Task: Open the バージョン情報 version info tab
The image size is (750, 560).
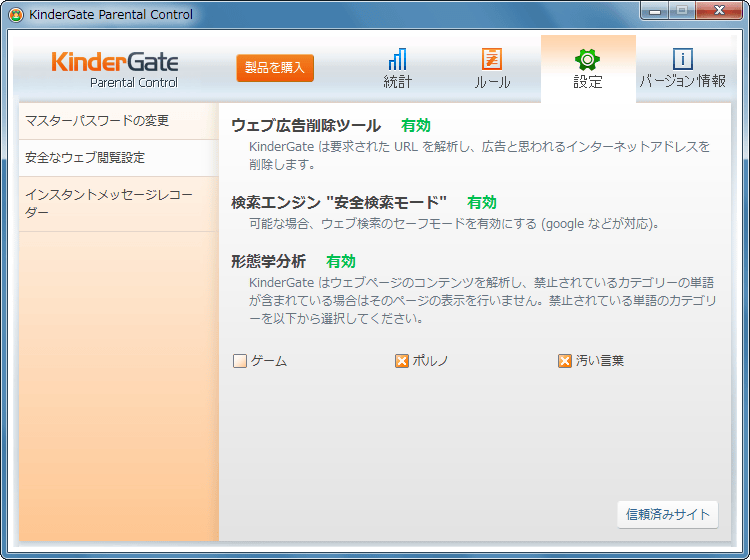Action: [683, 68]
